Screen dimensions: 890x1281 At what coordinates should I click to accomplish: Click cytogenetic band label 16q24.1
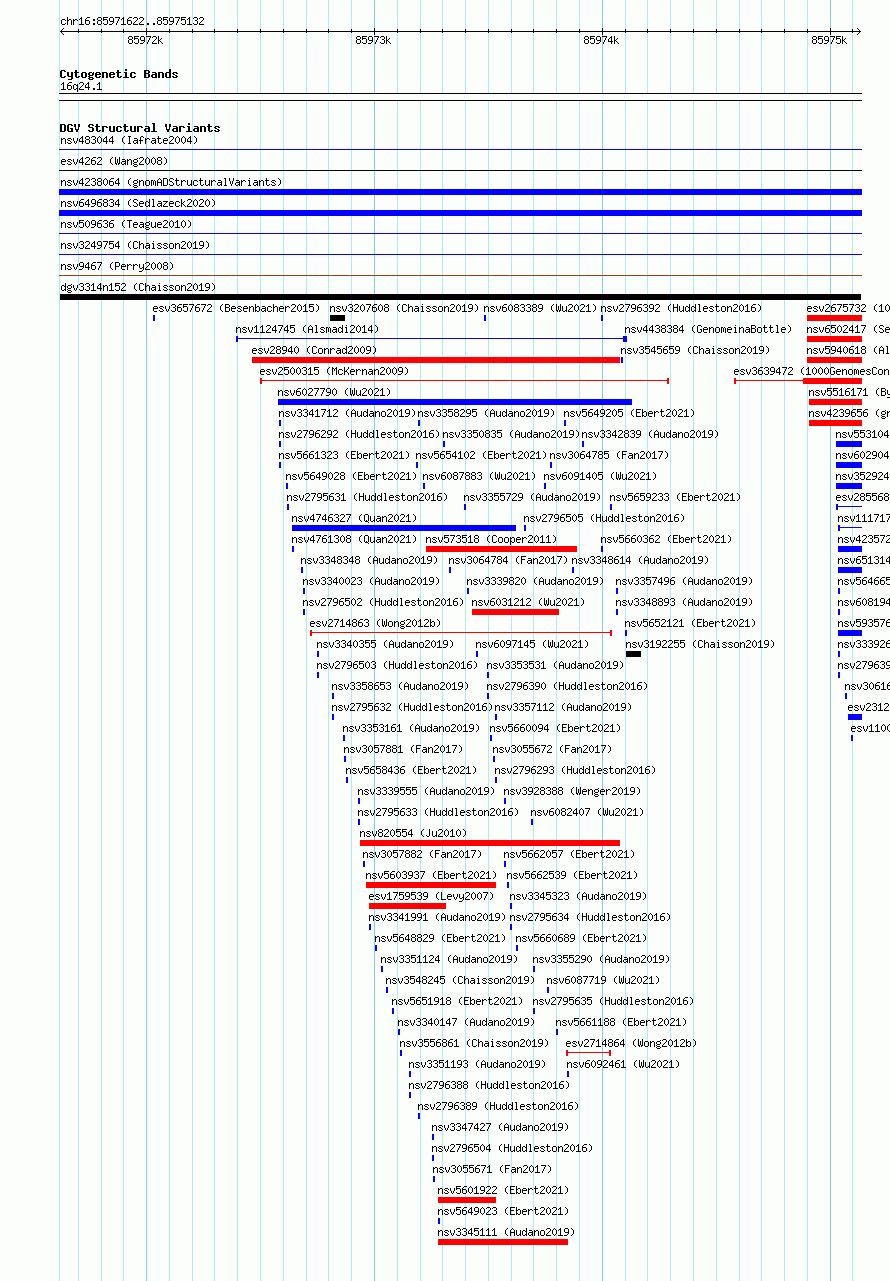[81, 86]
